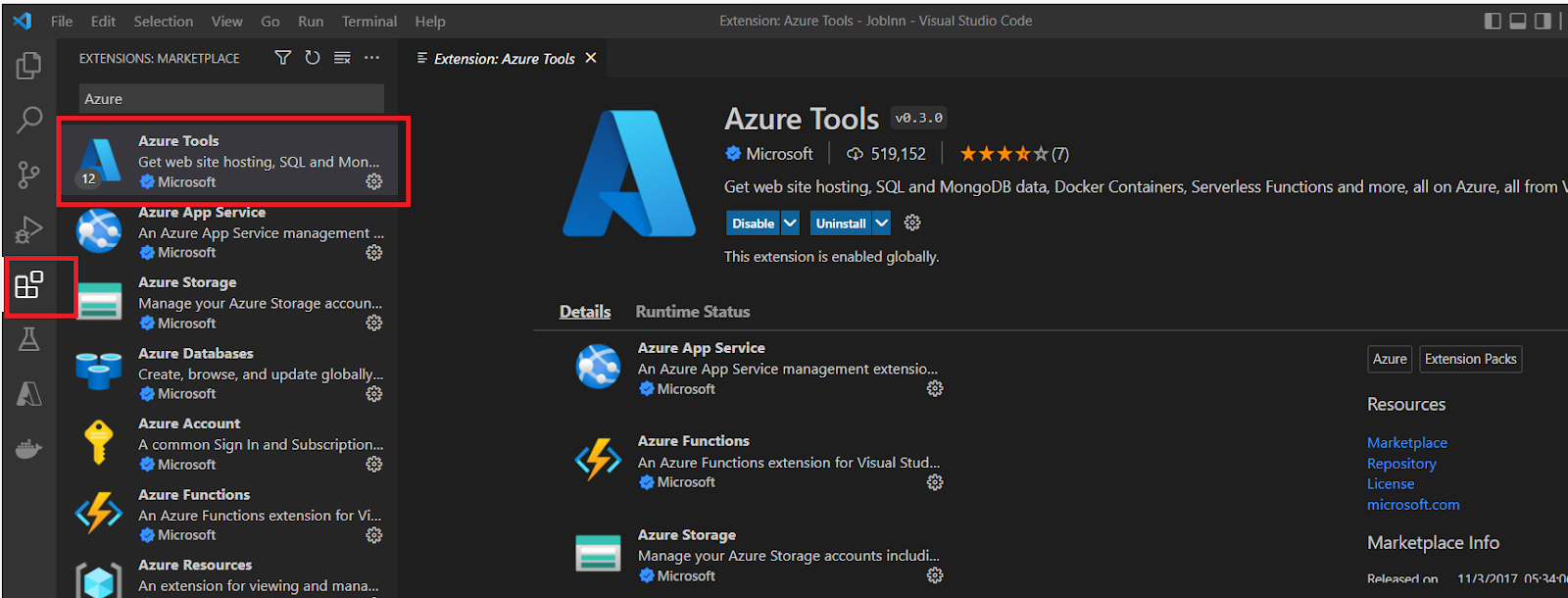The height and width of the screenshot is (598, 1568).
Task: Open manage gear for Azure Tools in list
Action: [x=374, y=181]
